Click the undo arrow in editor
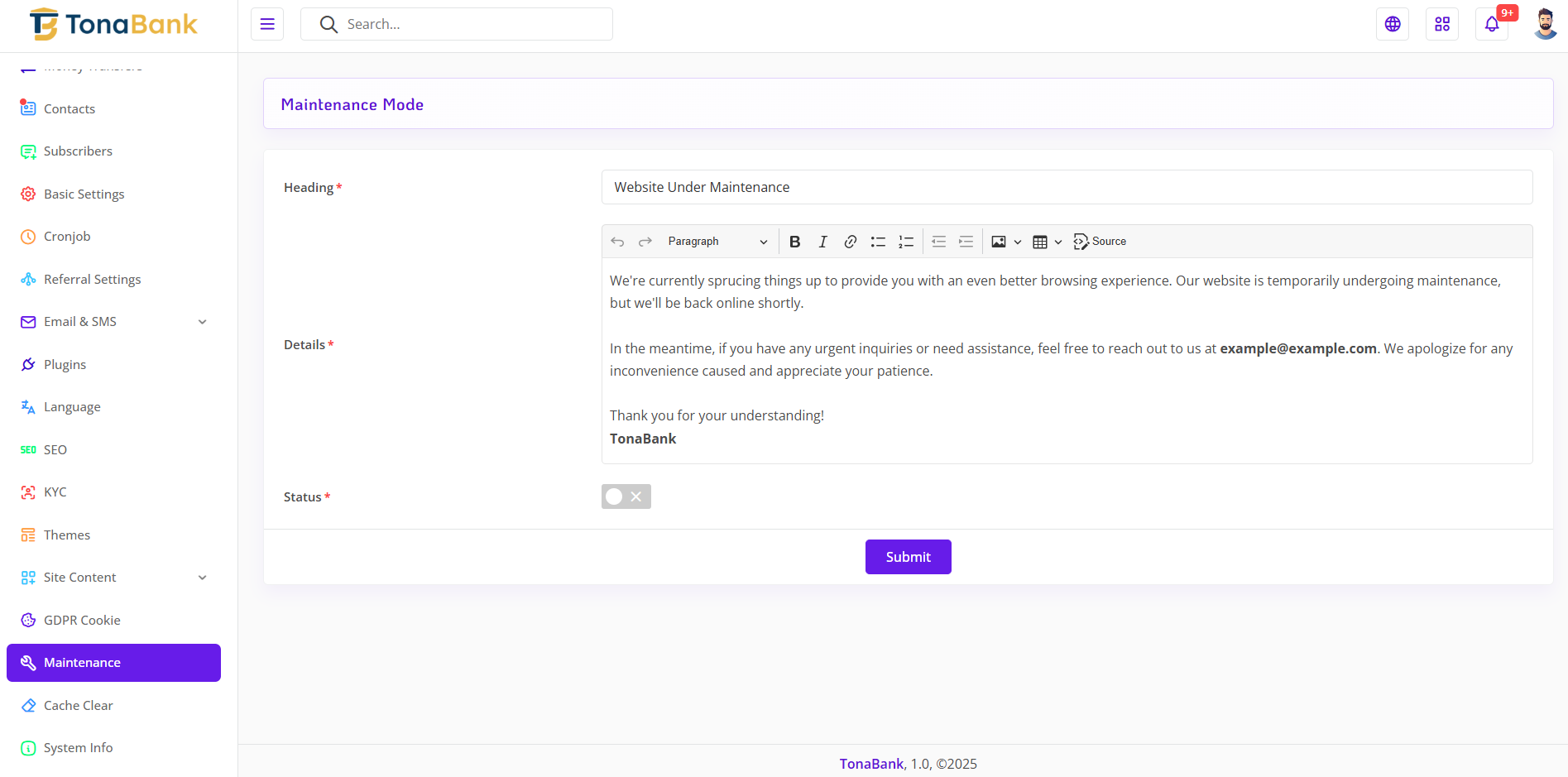Image resolution: width=1568 pixels, height=777 pixels. pos(617,242)
